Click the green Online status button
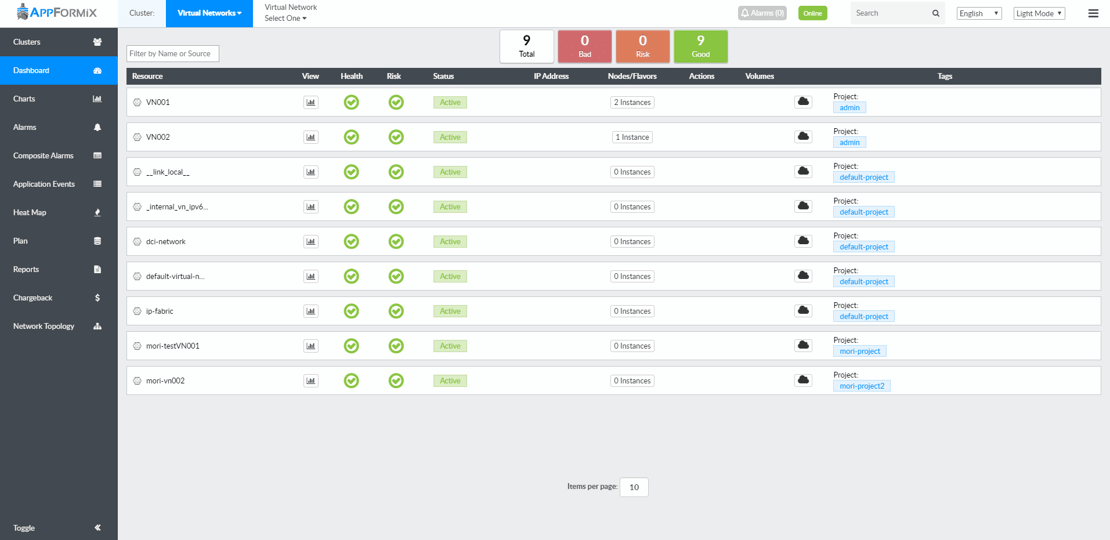 812,13
